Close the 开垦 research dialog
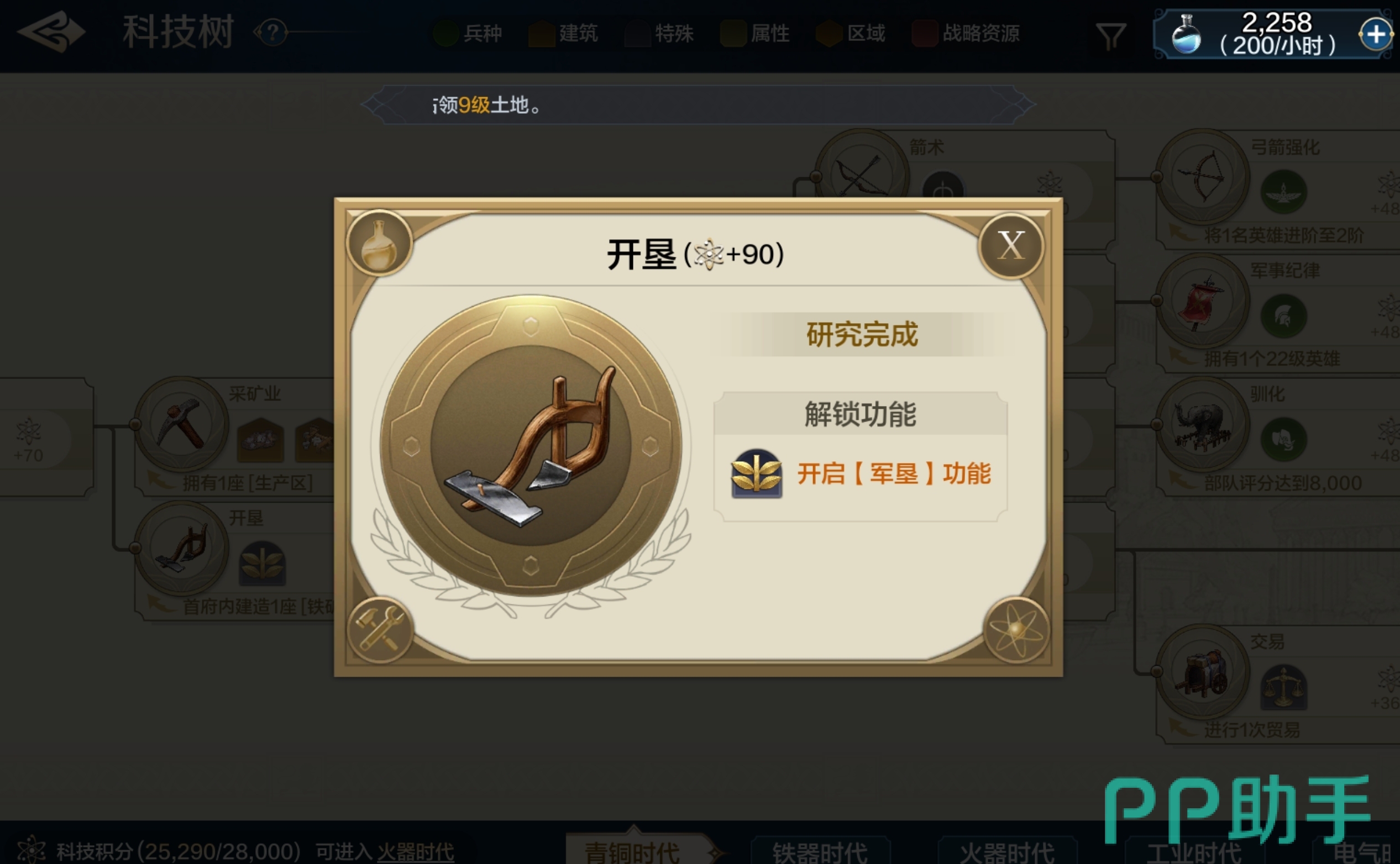The width and height of the screenshot is (1400, 864). [1011, 246]
